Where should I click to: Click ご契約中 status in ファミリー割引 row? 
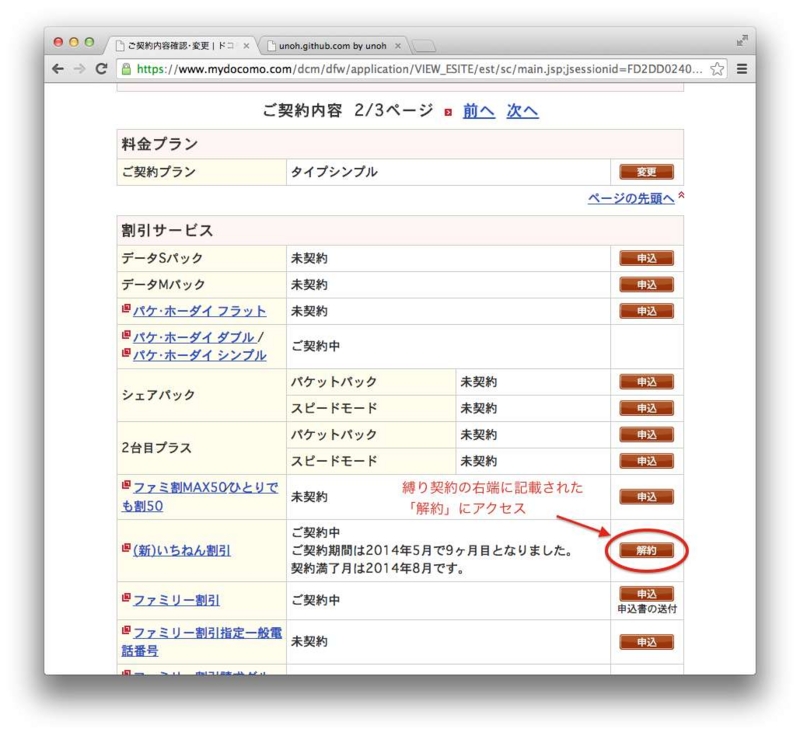tap(315, 600)
